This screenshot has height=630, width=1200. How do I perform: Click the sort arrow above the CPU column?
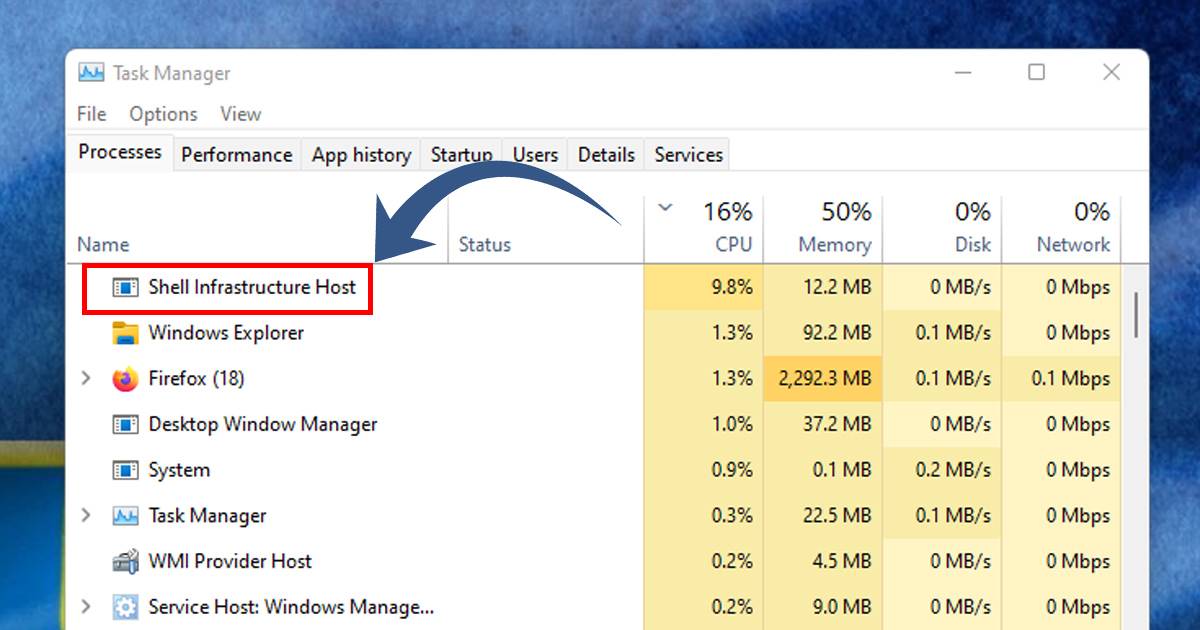666,208
